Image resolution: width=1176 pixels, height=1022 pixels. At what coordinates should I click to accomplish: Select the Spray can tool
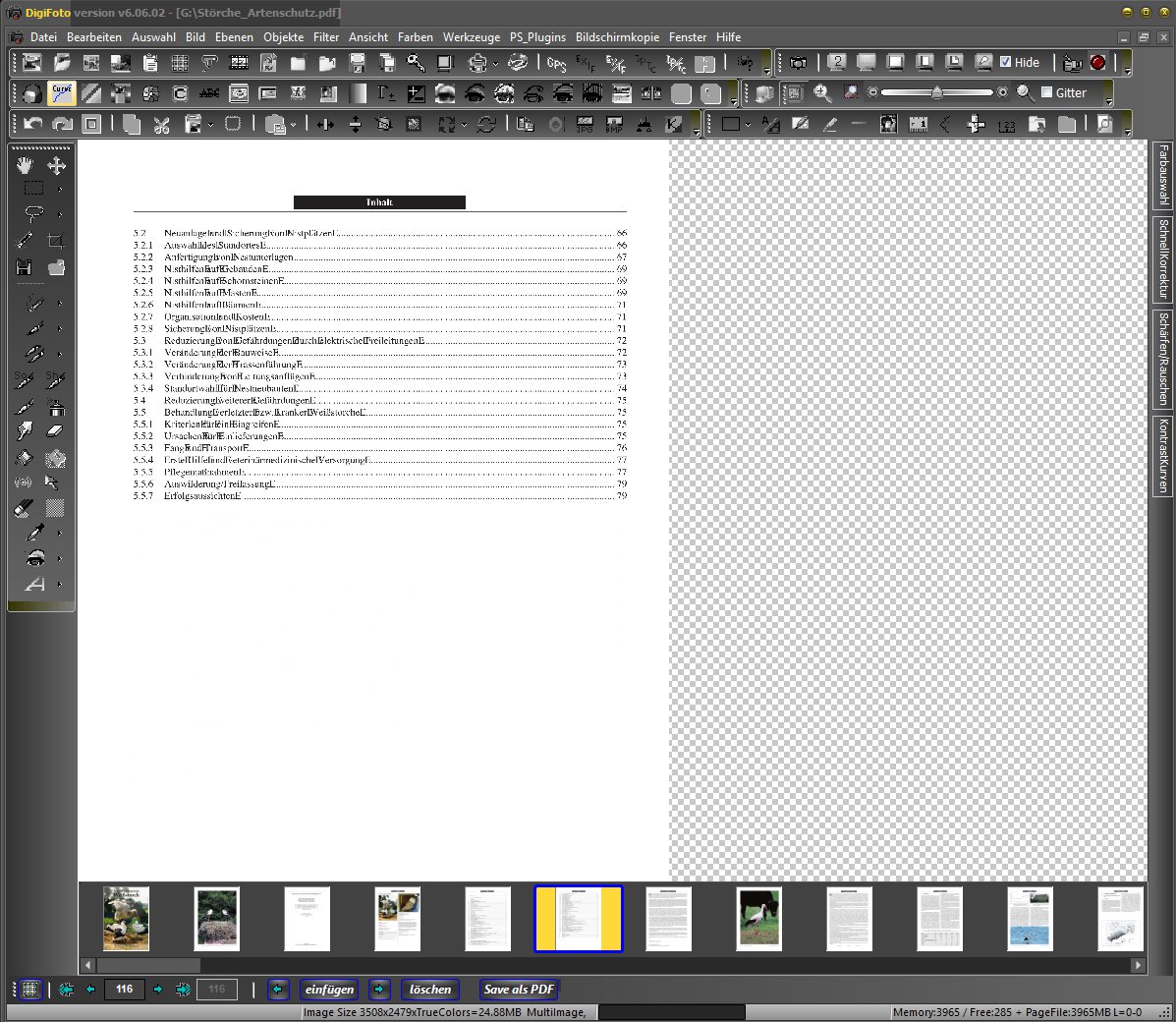point(56,406)
